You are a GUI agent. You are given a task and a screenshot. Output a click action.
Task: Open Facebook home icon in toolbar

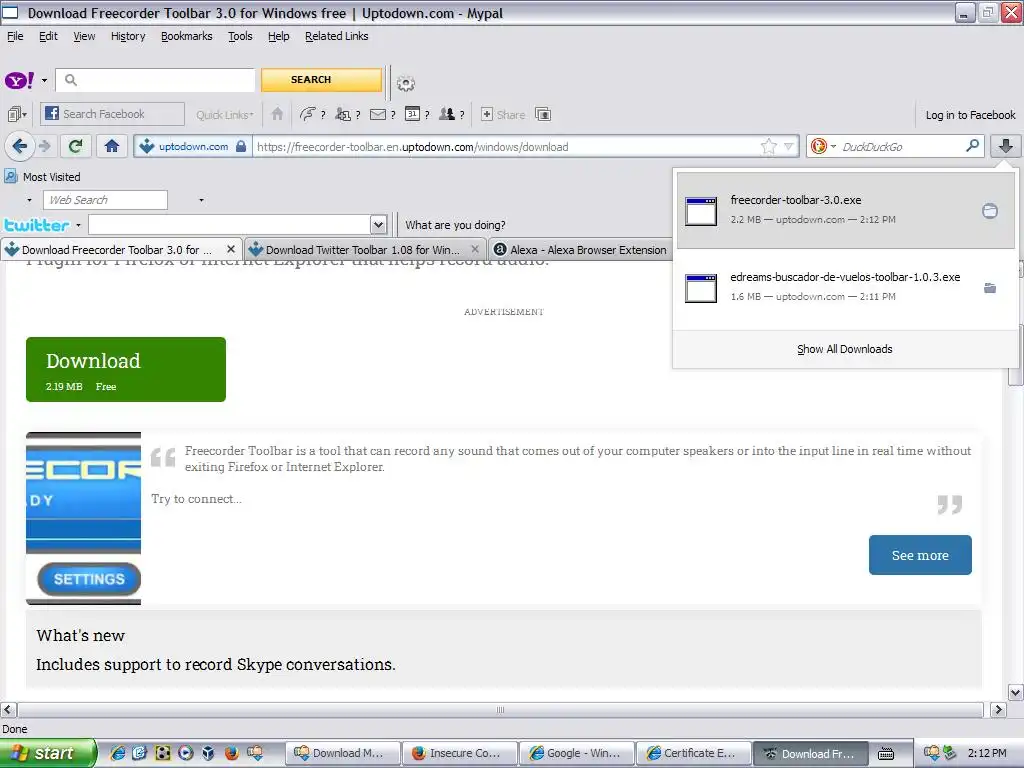277,114
